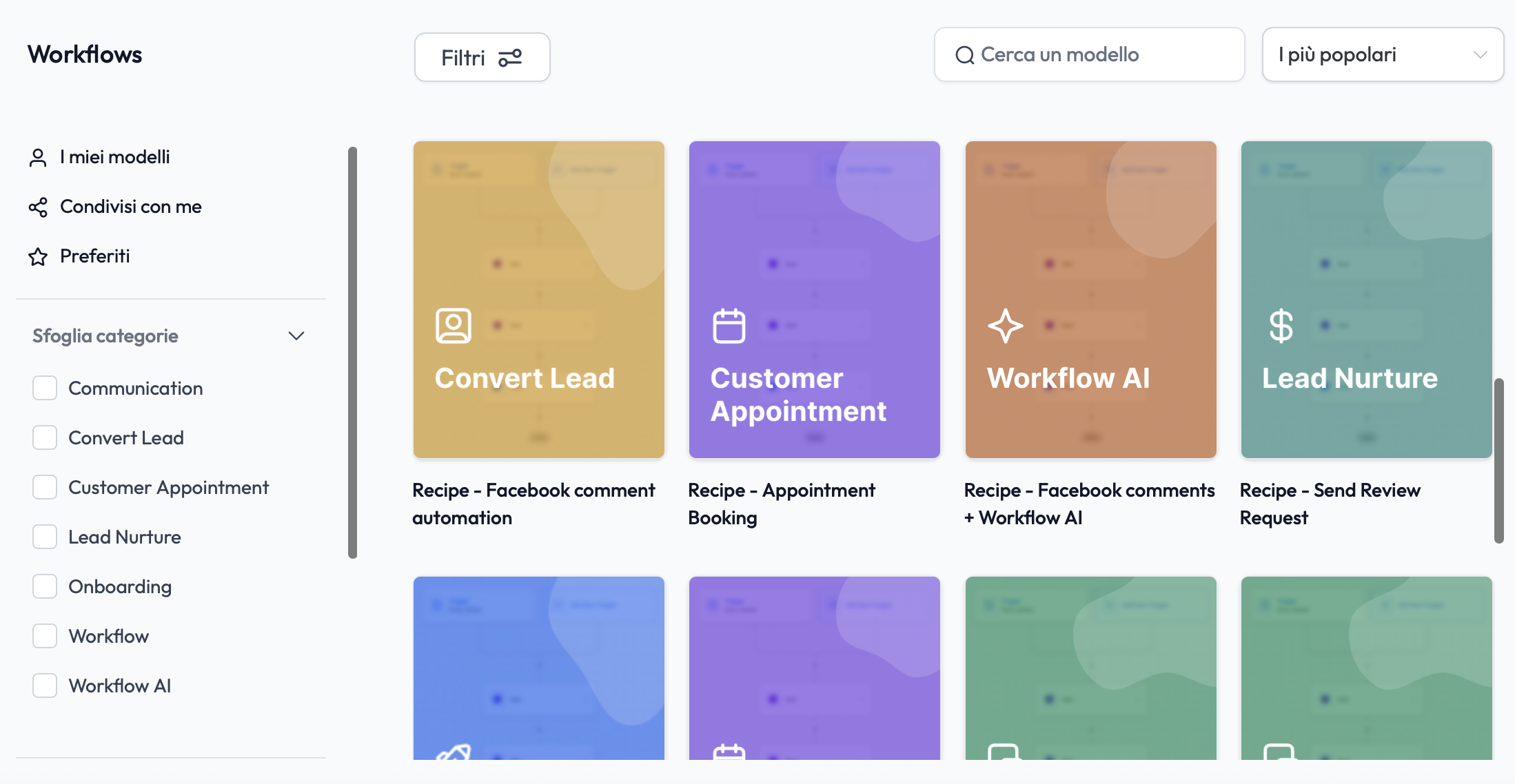Click the filter sliders icon in Filtri
Screen dimensions: 1515x784
[x=510, y=58]
